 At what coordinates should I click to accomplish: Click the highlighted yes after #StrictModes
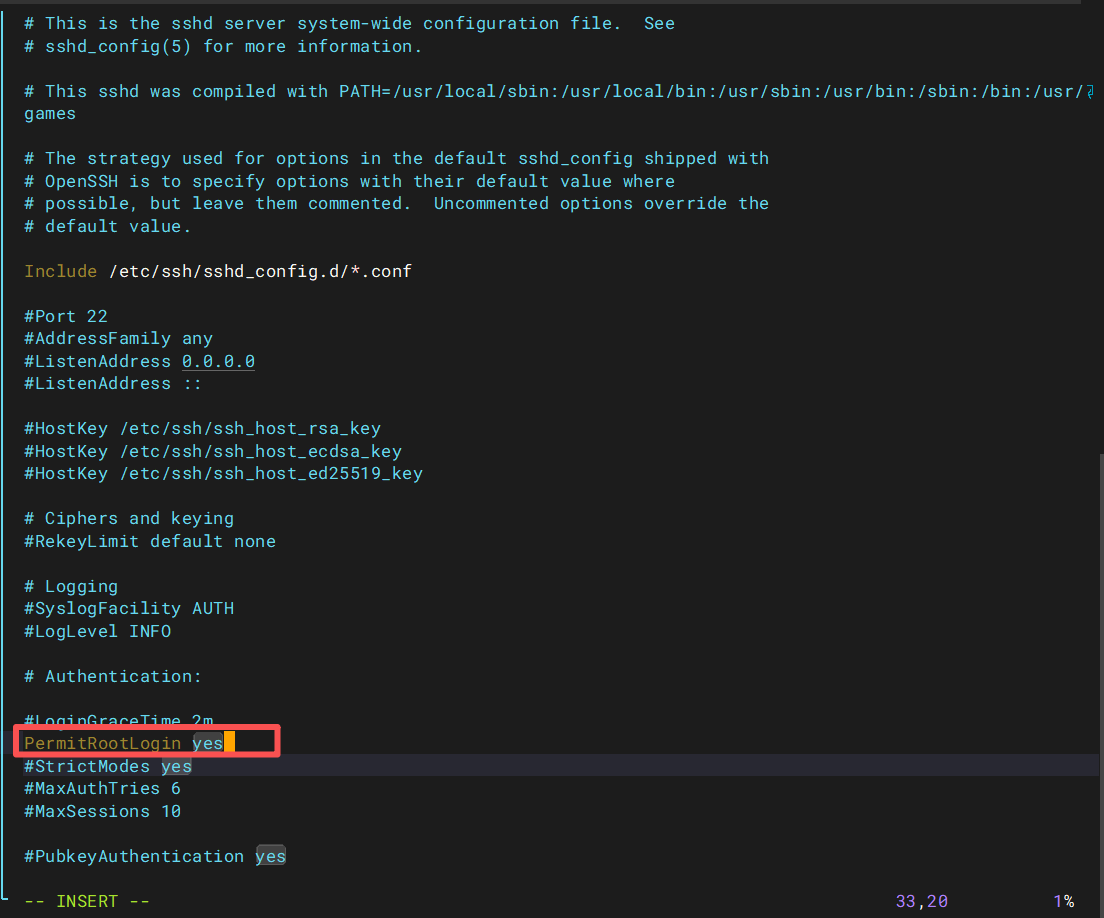pyautogui.click(x=176, y=766)
